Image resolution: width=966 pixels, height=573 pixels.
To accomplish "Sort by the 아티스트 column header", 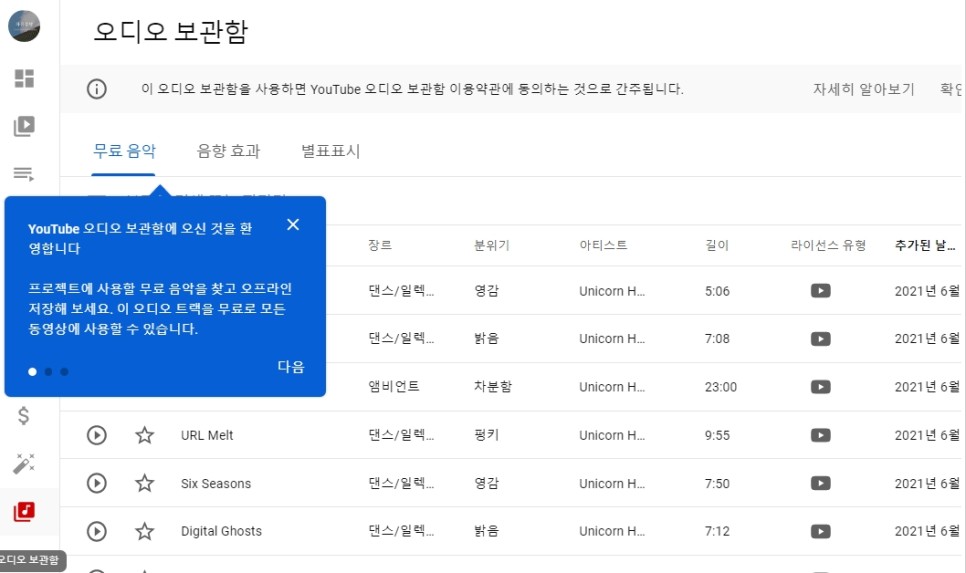I will coord(603,245).
